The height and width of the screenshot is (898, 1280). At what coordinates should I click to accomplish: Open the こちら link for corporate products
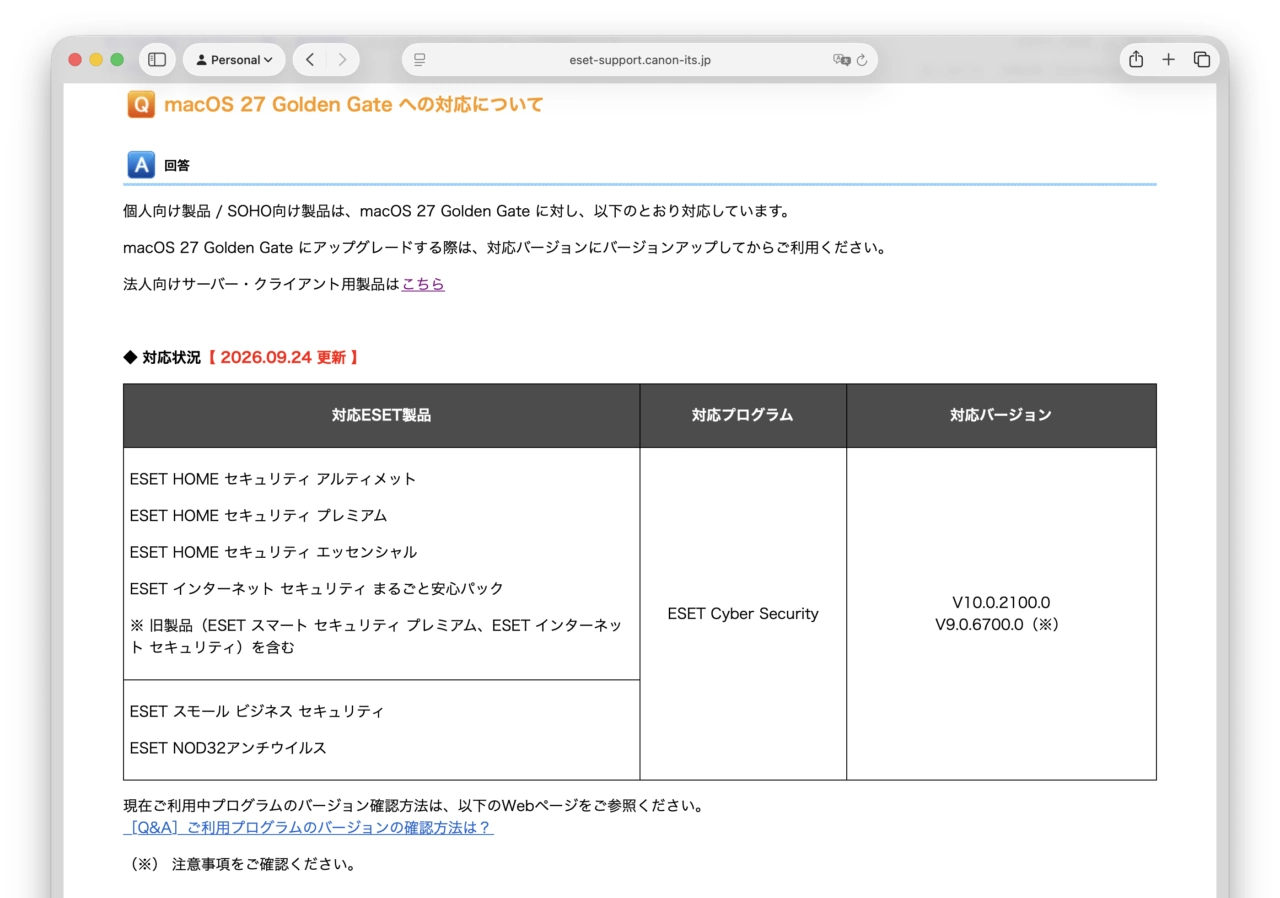(x=423, y=284)
